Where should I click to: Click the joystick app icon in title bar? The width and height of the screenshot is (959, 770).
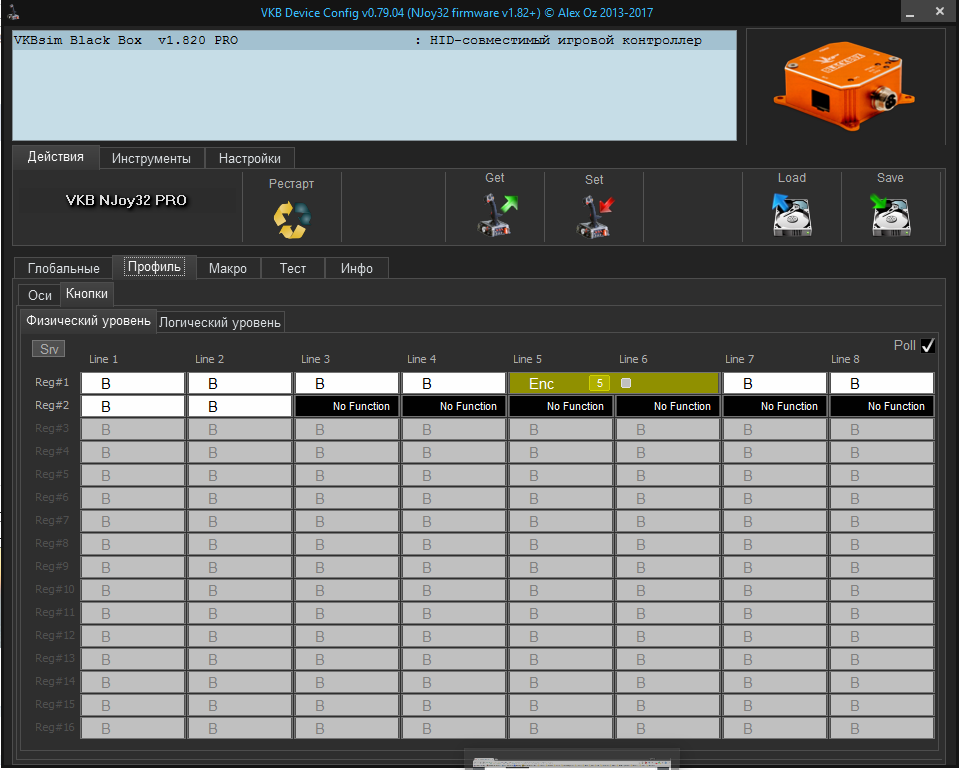(13, 12)
